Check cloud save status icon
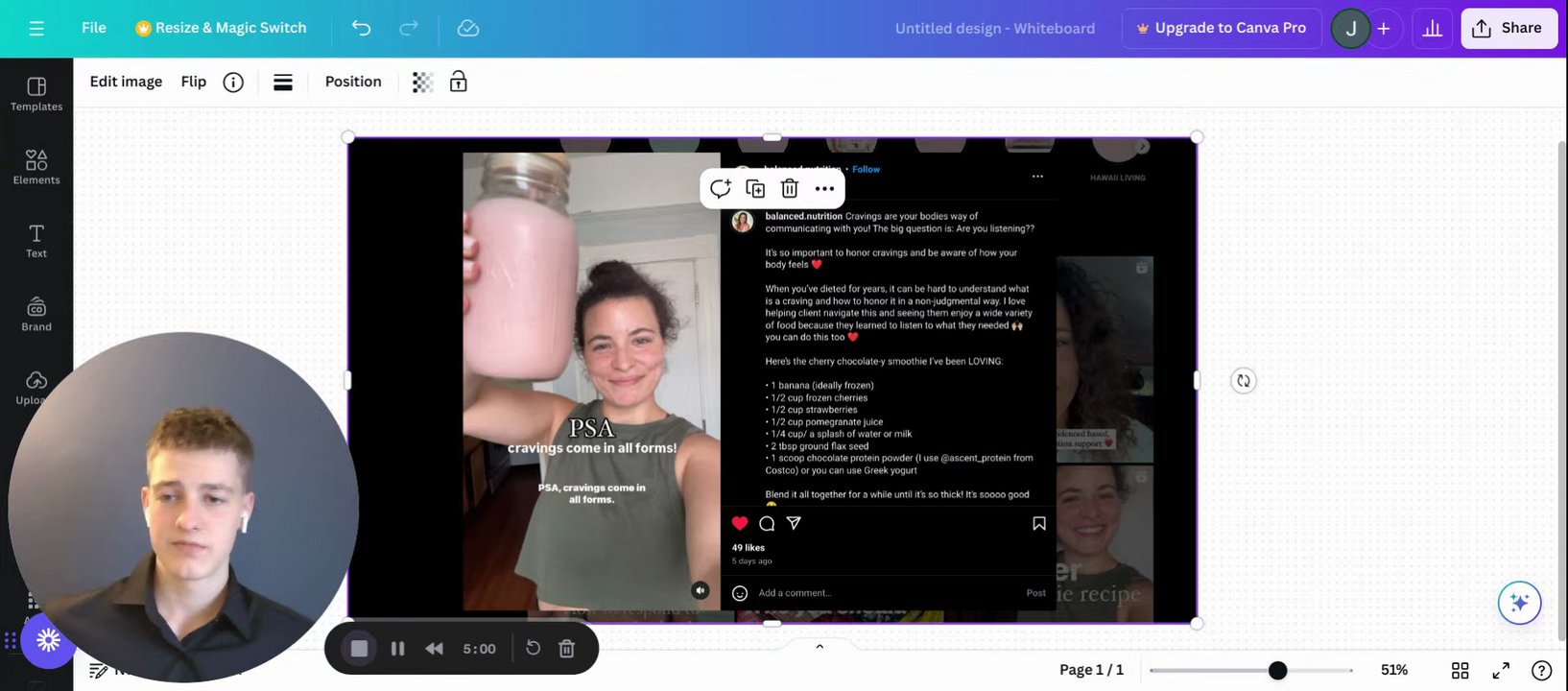 pos(468,29)
